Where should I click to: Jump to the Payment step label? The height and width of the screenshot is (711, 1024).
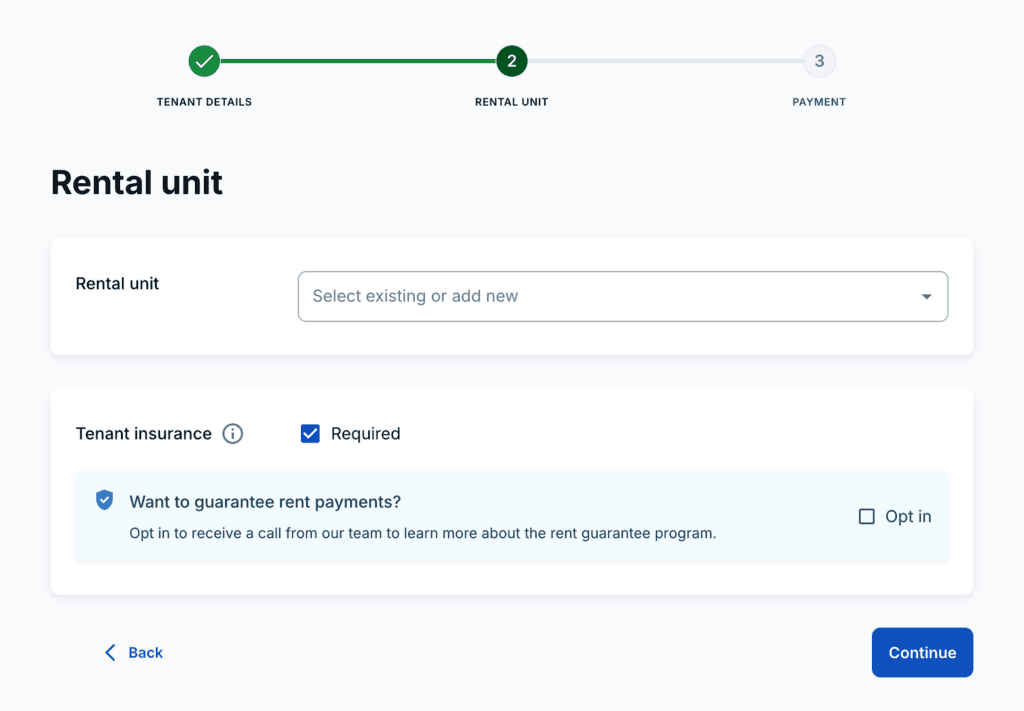[x=819, y=102]
